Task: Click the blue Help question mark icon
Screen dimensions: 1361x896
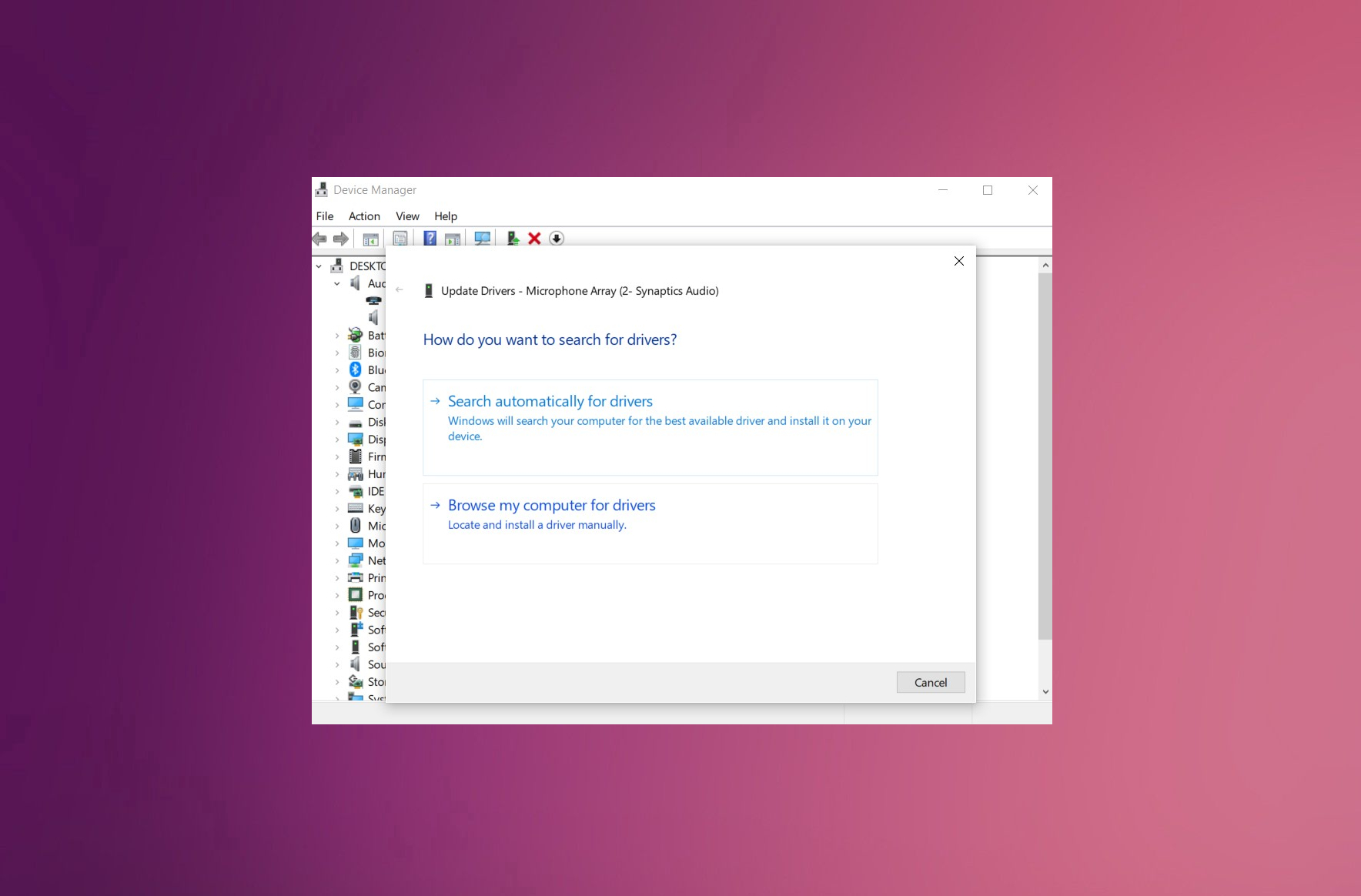Action: click(430, 239)
